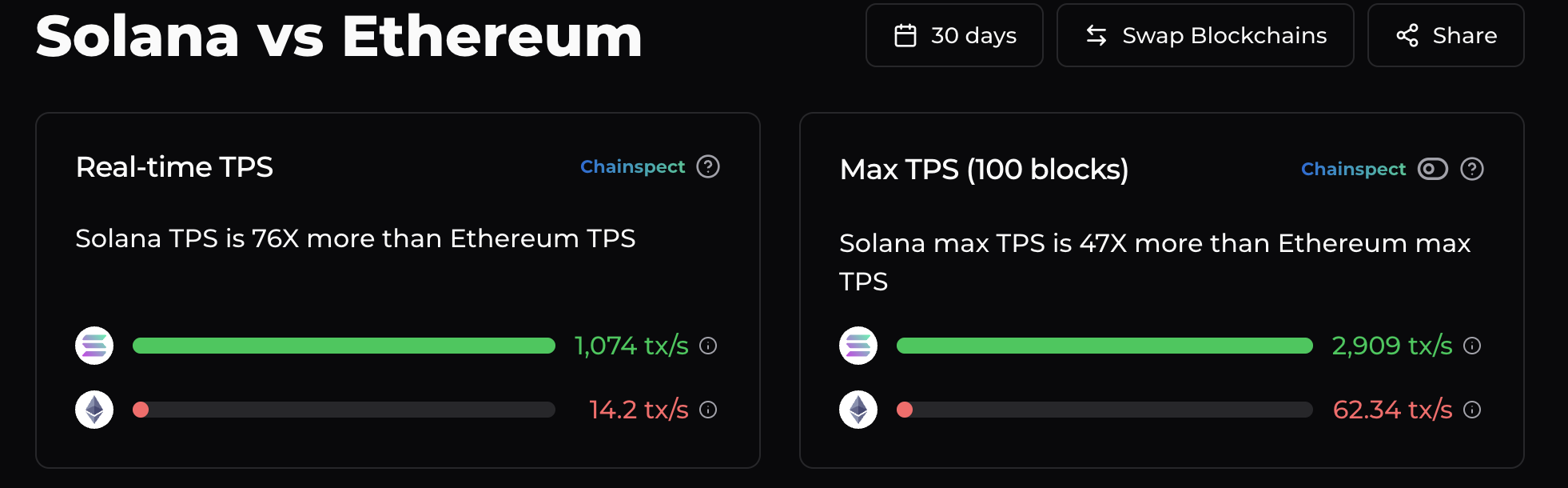Click the help icon beside Real-time TPS Chainspect
This screenshot has height=488, width=1568.
click(x=707, y=167)
